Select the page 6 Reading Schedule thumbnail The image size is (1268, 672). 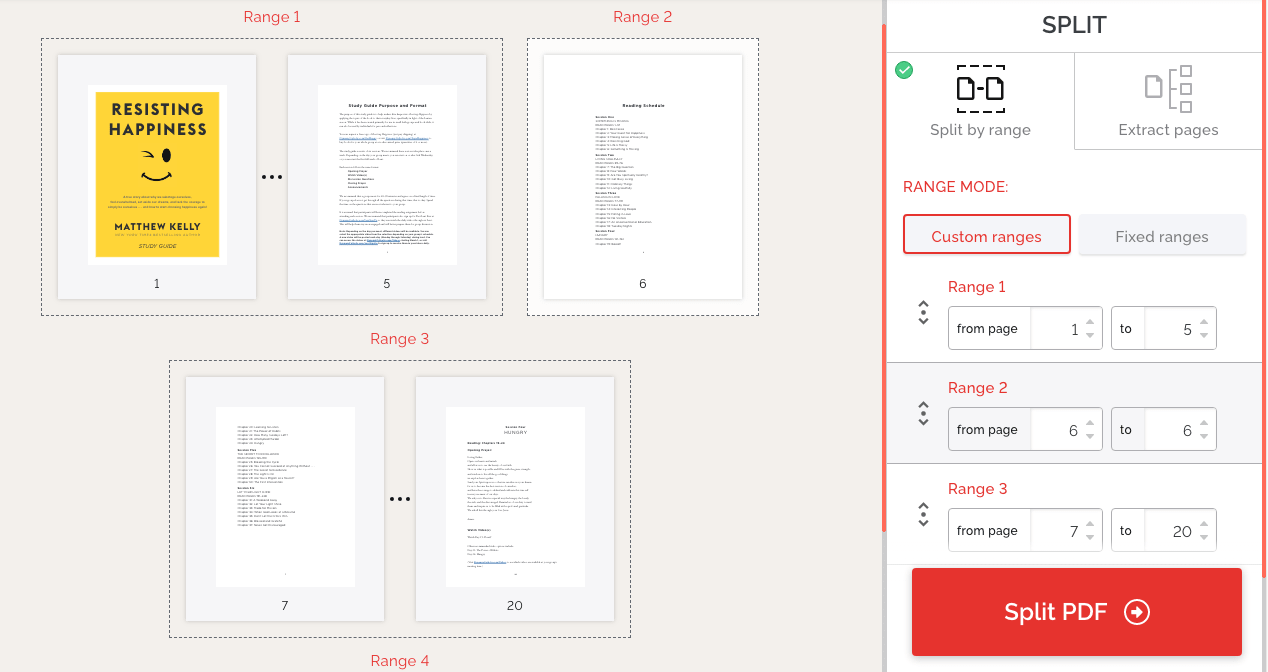642,176
